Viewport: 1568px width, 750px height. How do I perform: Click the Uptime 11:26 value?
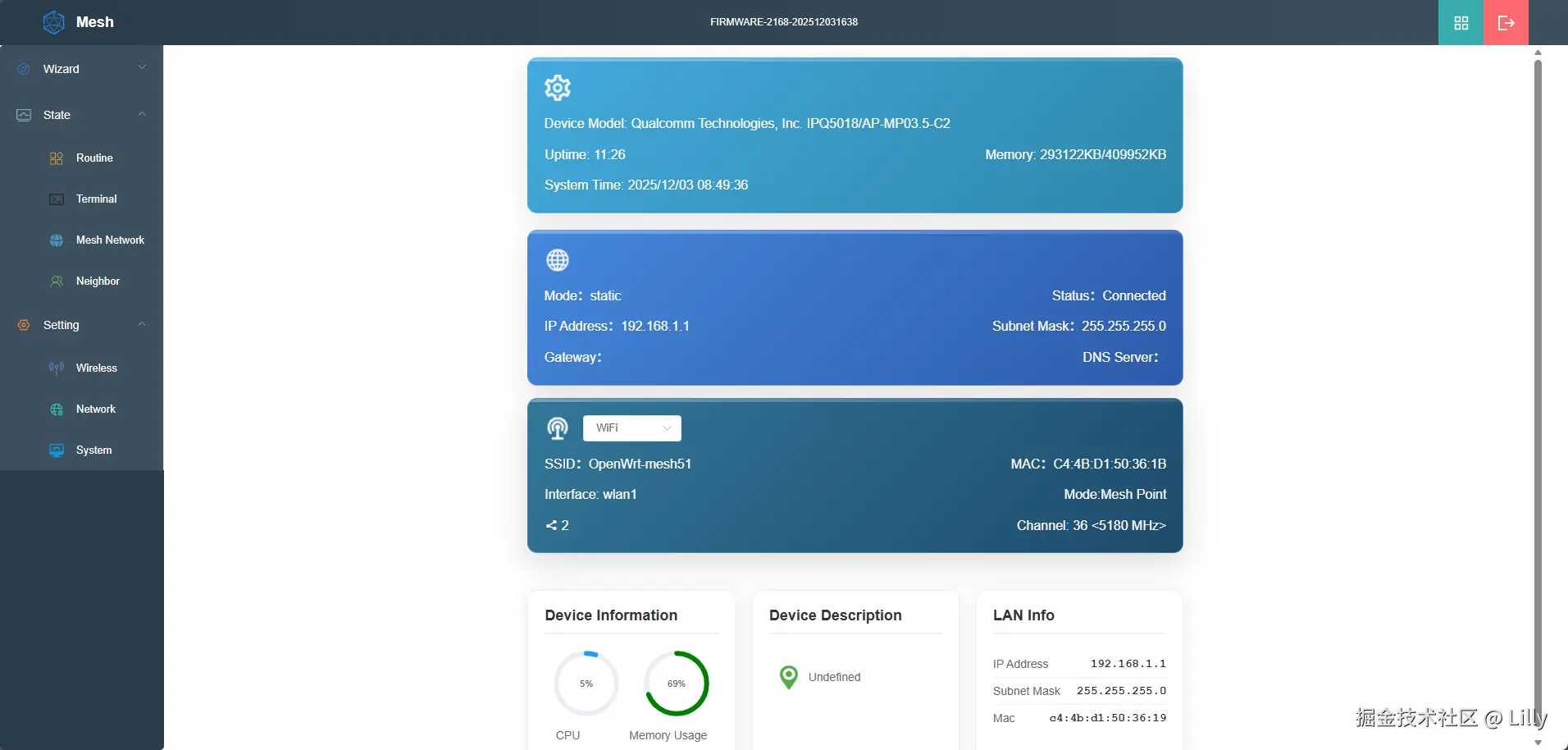pos(585,154)
